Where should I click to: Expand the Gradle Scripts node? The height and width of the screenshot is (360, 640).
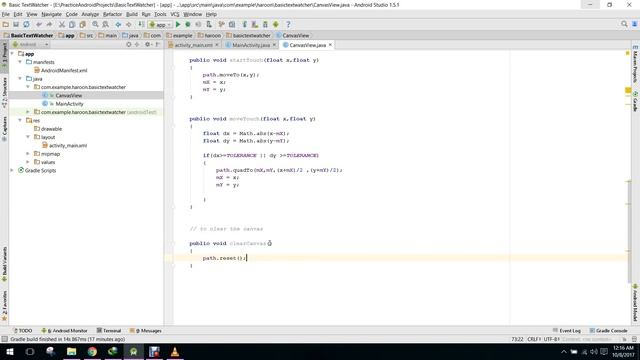12,170
